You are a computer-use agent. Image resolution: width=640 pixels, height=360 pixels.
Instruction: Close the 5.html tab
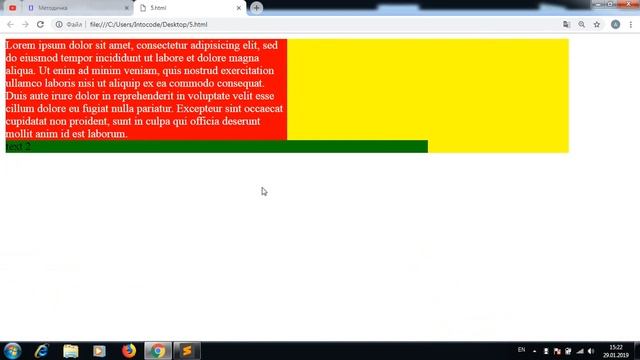pyautogui.click(x=239, y=8)
